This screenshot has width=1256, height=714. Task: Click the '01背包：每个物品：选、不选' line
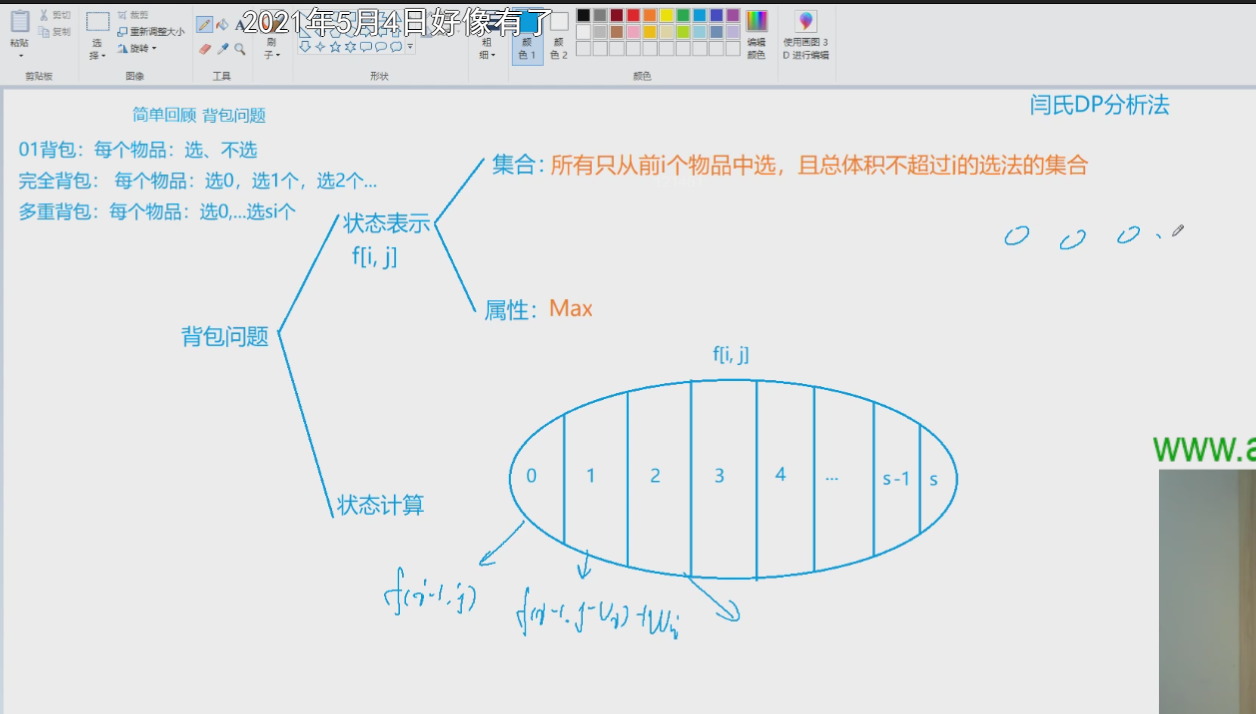[x=138, y=150]
